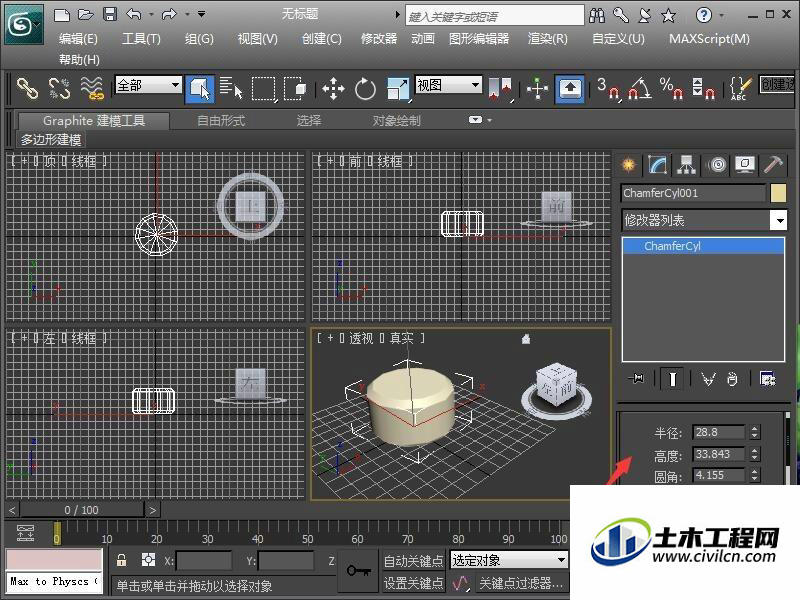Open the reference coordinate dropdown showing 视图
Viewport: 800px width, 600px height.
pos(448,85)
